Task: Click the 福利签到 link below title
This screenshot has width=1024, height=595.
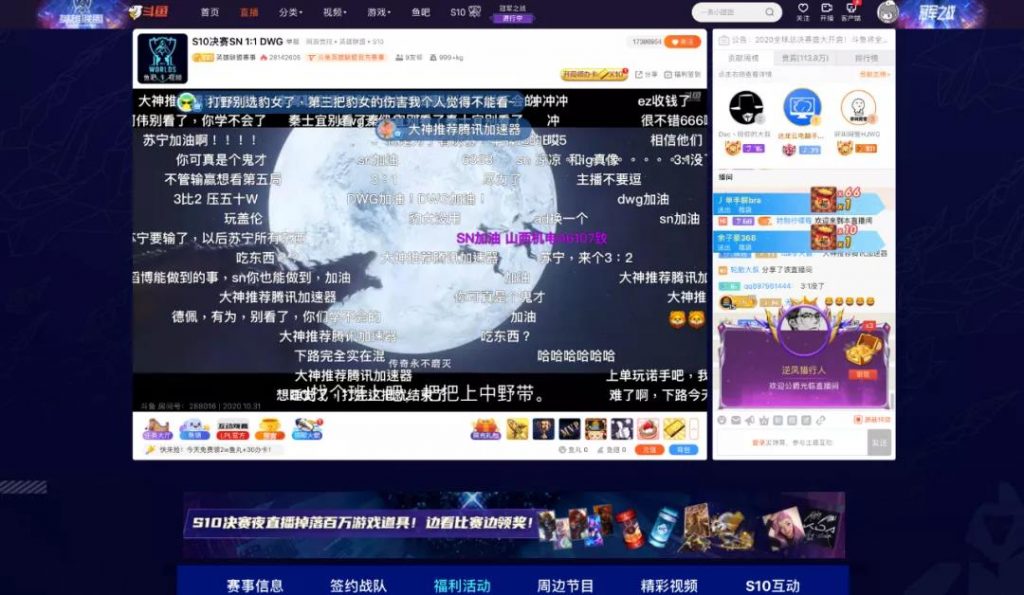Action: point(682,74)
